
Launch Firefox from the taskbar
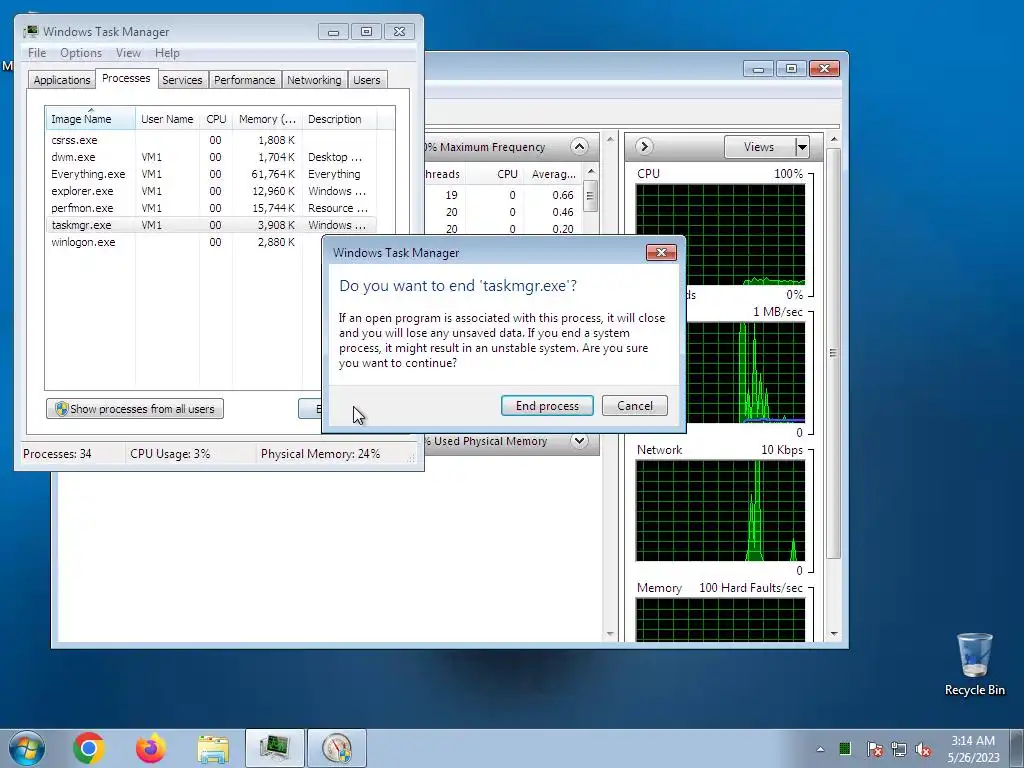click(151, 748)
